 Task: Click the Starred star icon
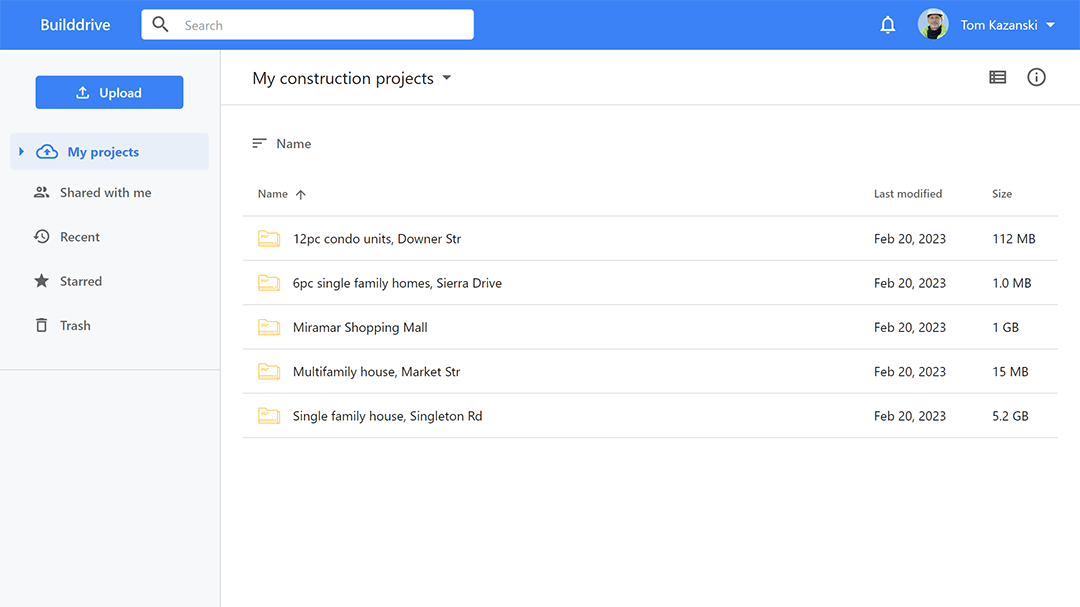point(41,280)
